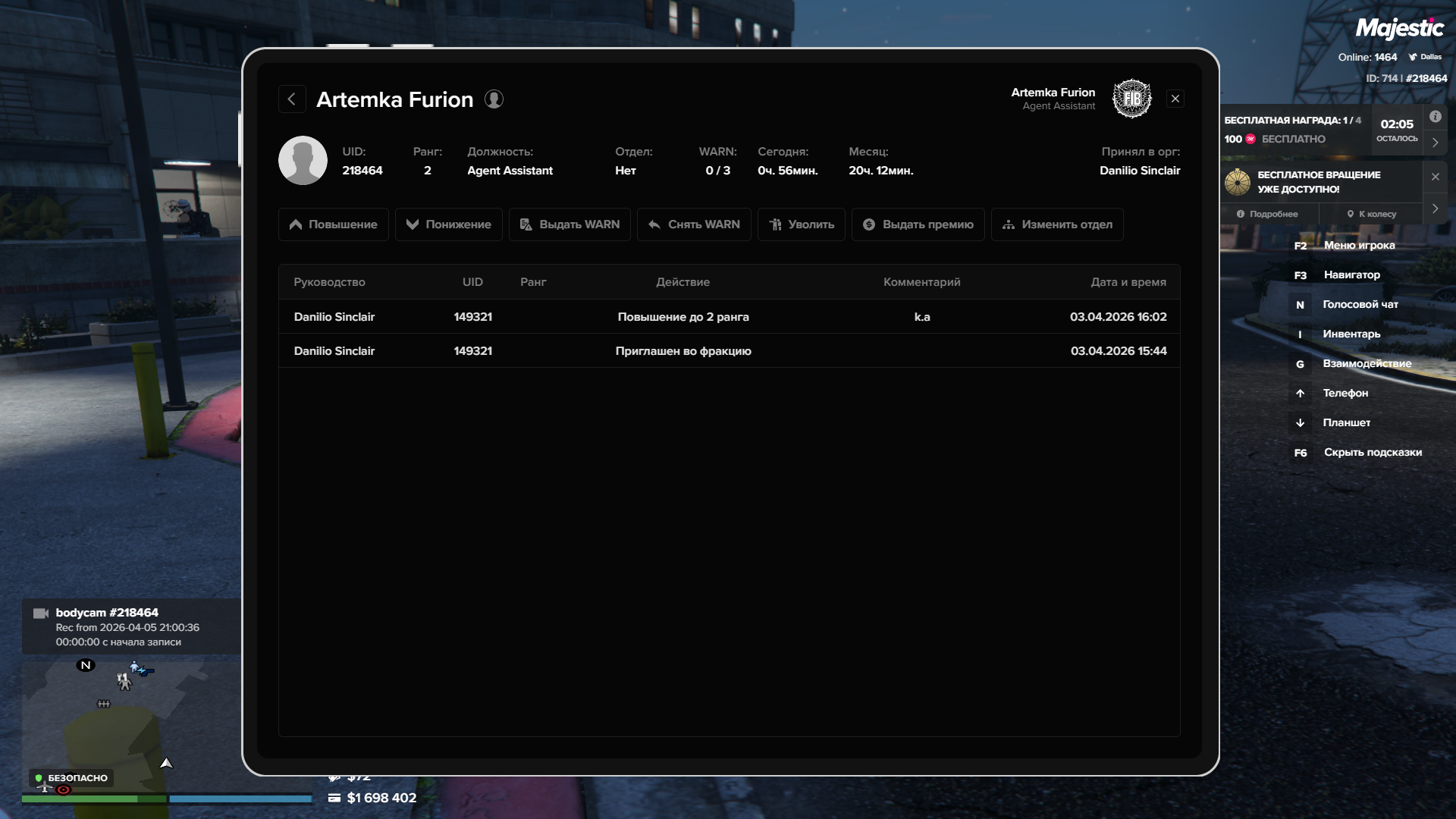Expand the free spin notification chevron
Viewport: 1456px width, 819px height.
tap(1435, 209)
